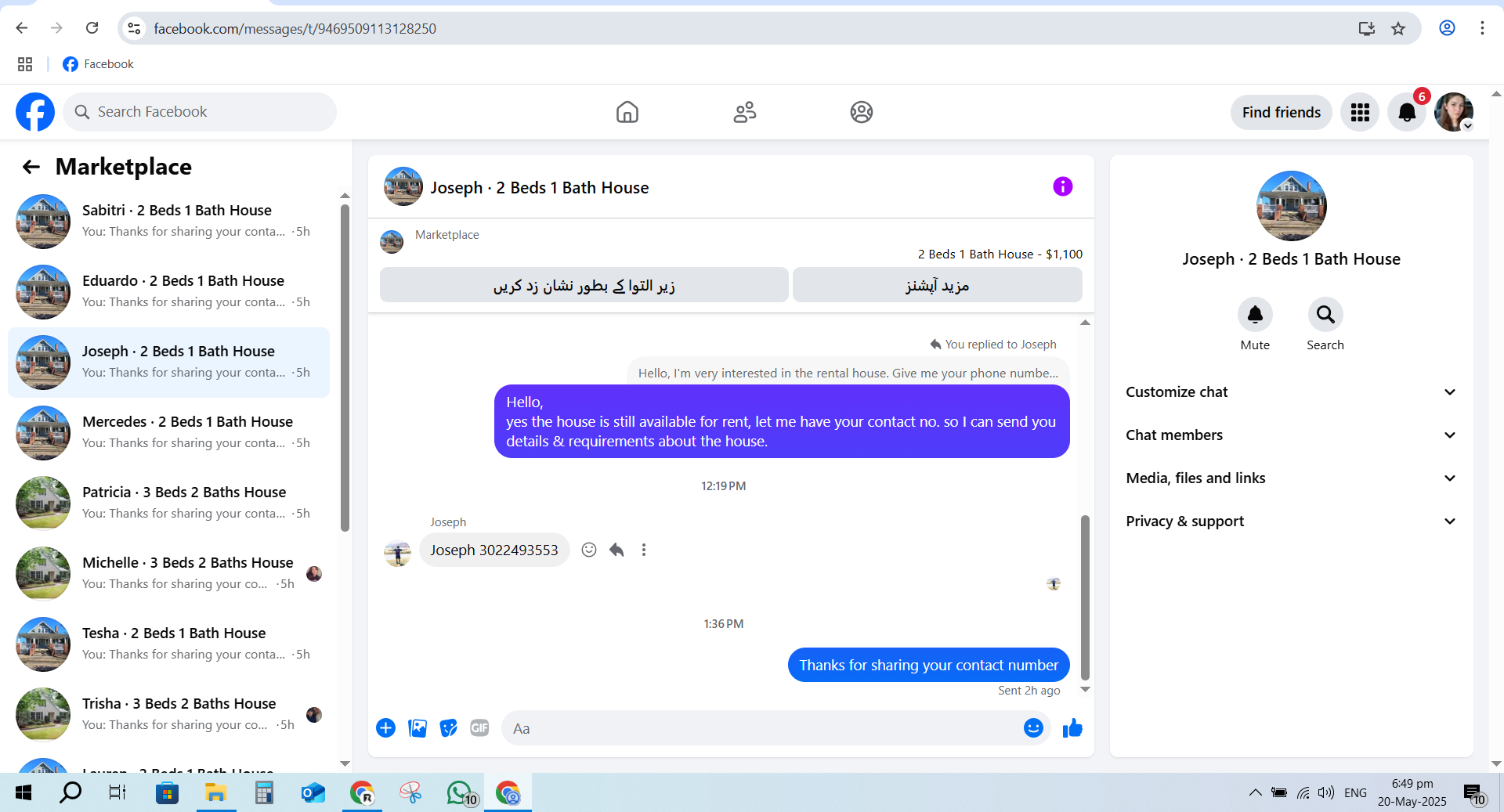The height and width of the screenshot is (812, 1504).
Task: Click the Find friends button
Action: [x=1281, y=112]
